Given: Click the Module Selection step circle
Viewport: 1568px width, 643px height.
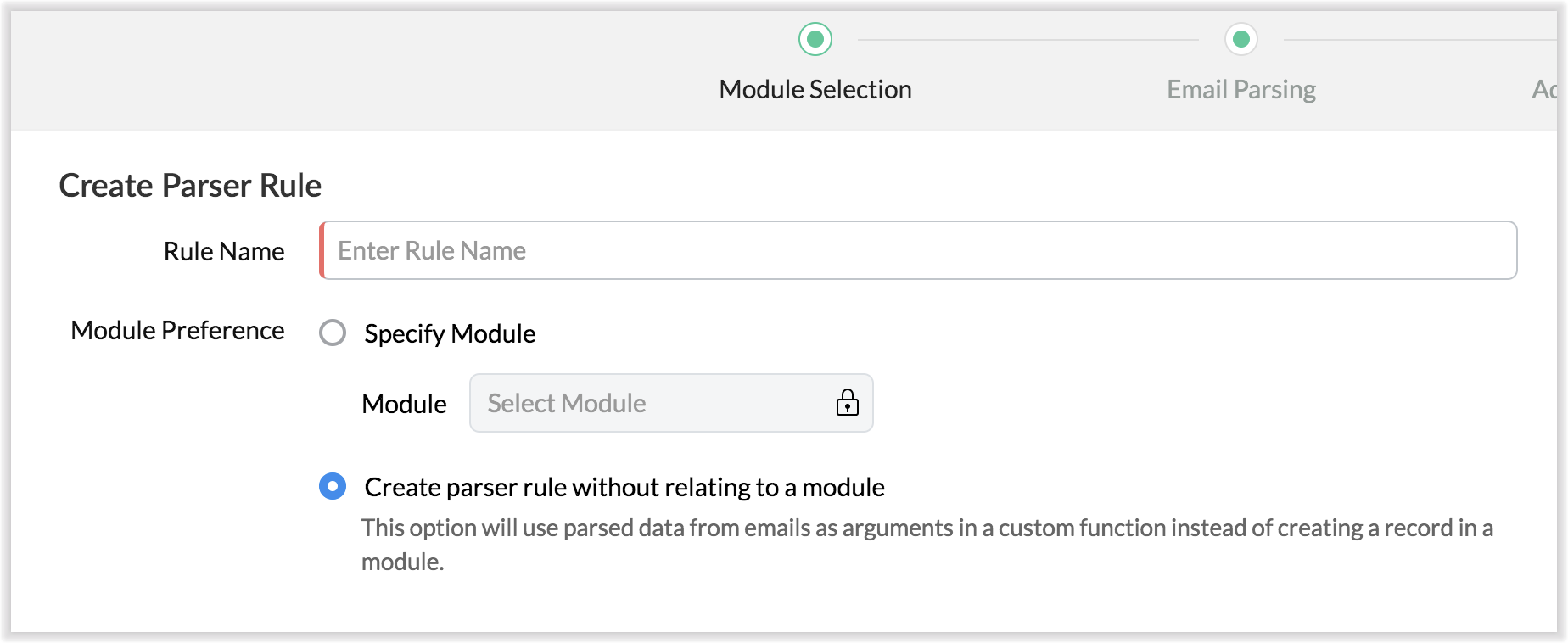Looking at the screenshot, I should click(815, 39).
